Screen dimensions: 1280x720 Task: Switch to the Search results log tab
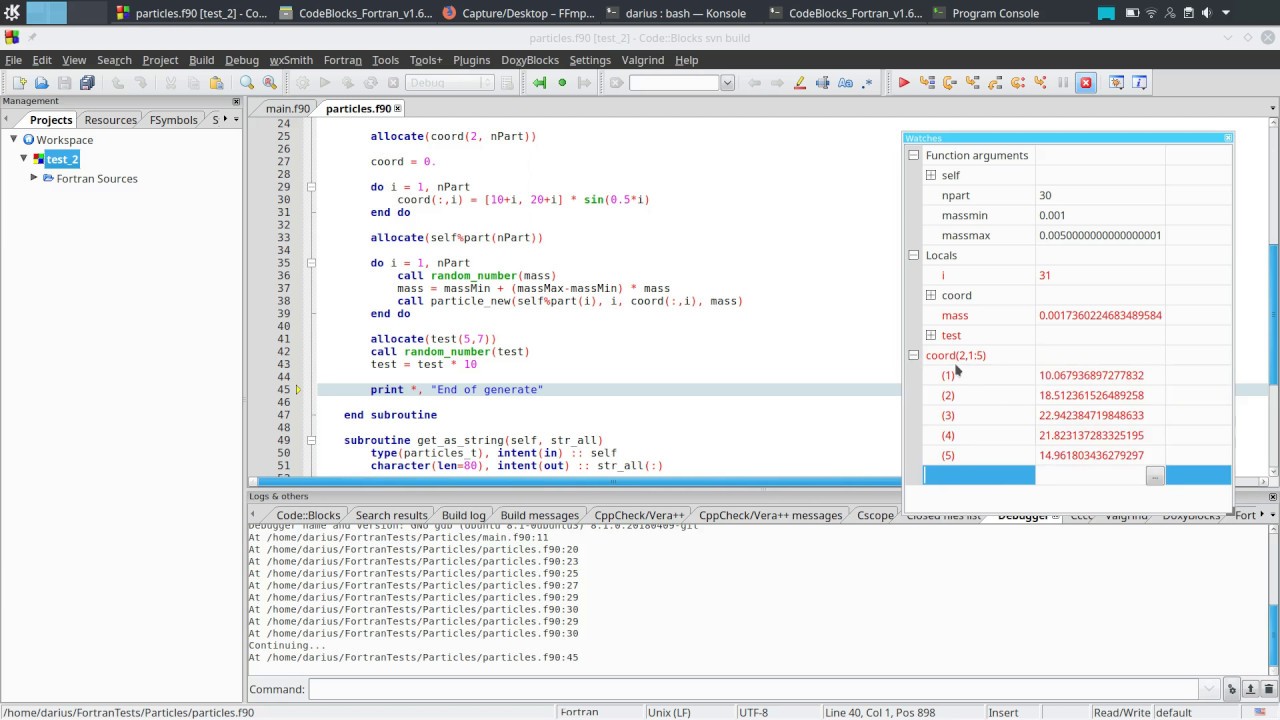pyautogui.click(x=391, y=515)
